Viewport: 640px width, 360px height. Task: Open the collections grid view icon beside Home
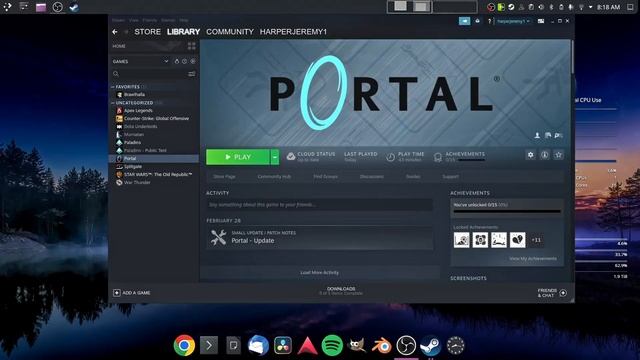pos(191,46)
